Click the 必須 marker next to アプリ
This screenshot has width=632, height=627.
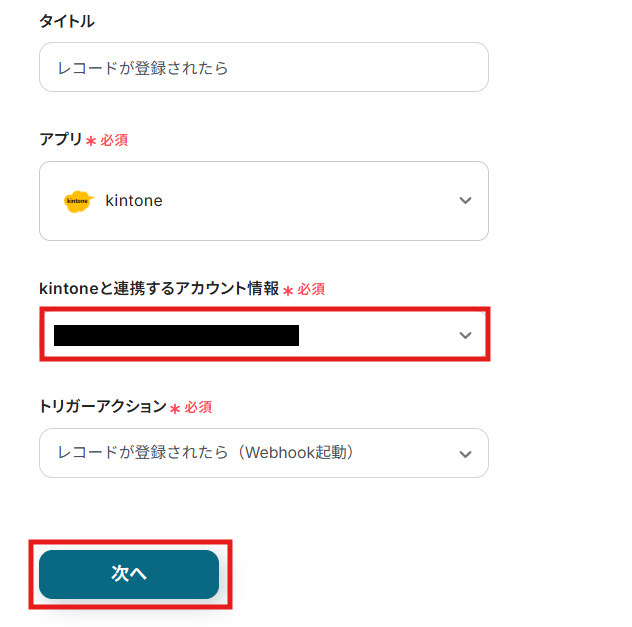[114, 141]
